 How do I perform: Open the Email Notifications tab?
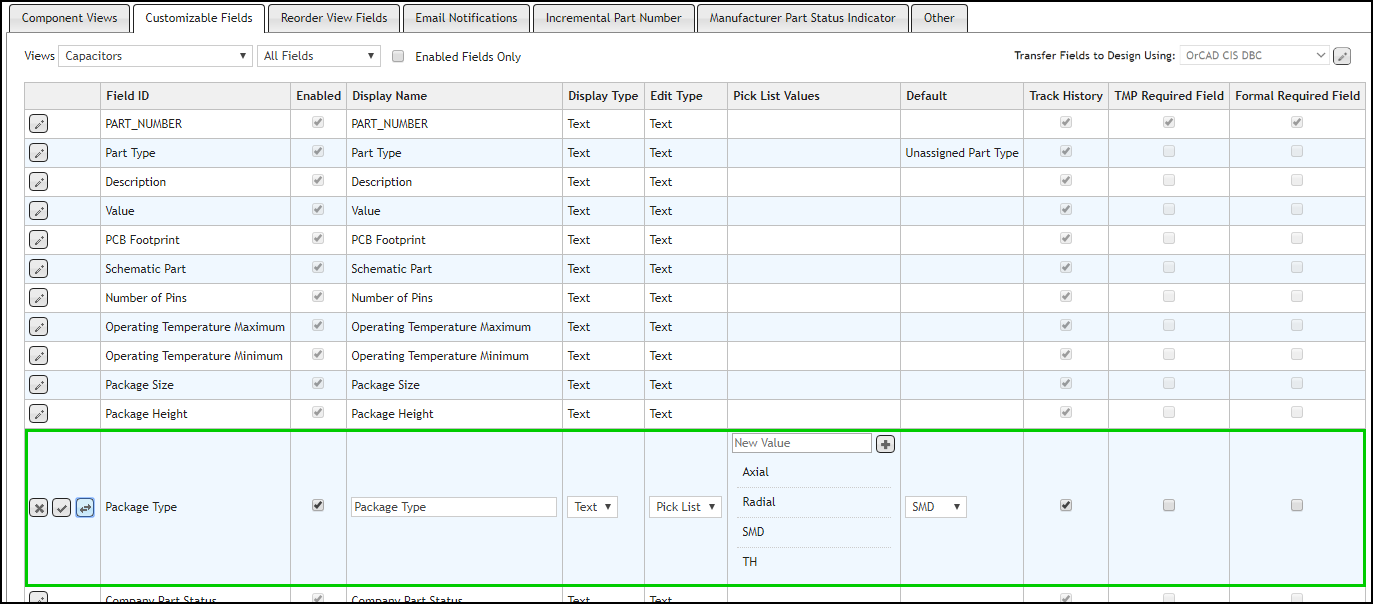[x=466, y=18]
